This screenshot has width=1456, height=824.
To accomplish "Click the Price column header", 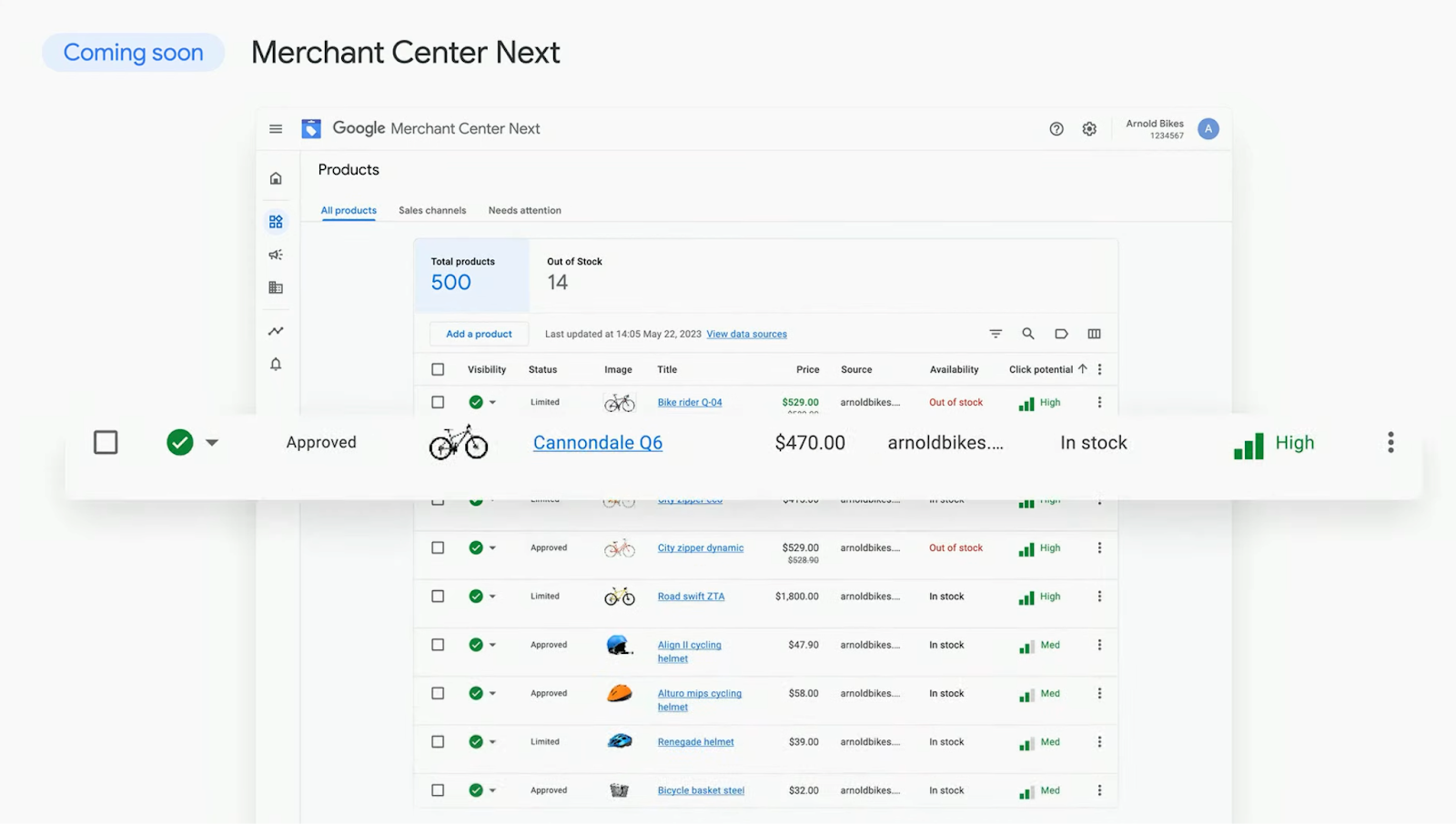I will (x=808, y=369).
